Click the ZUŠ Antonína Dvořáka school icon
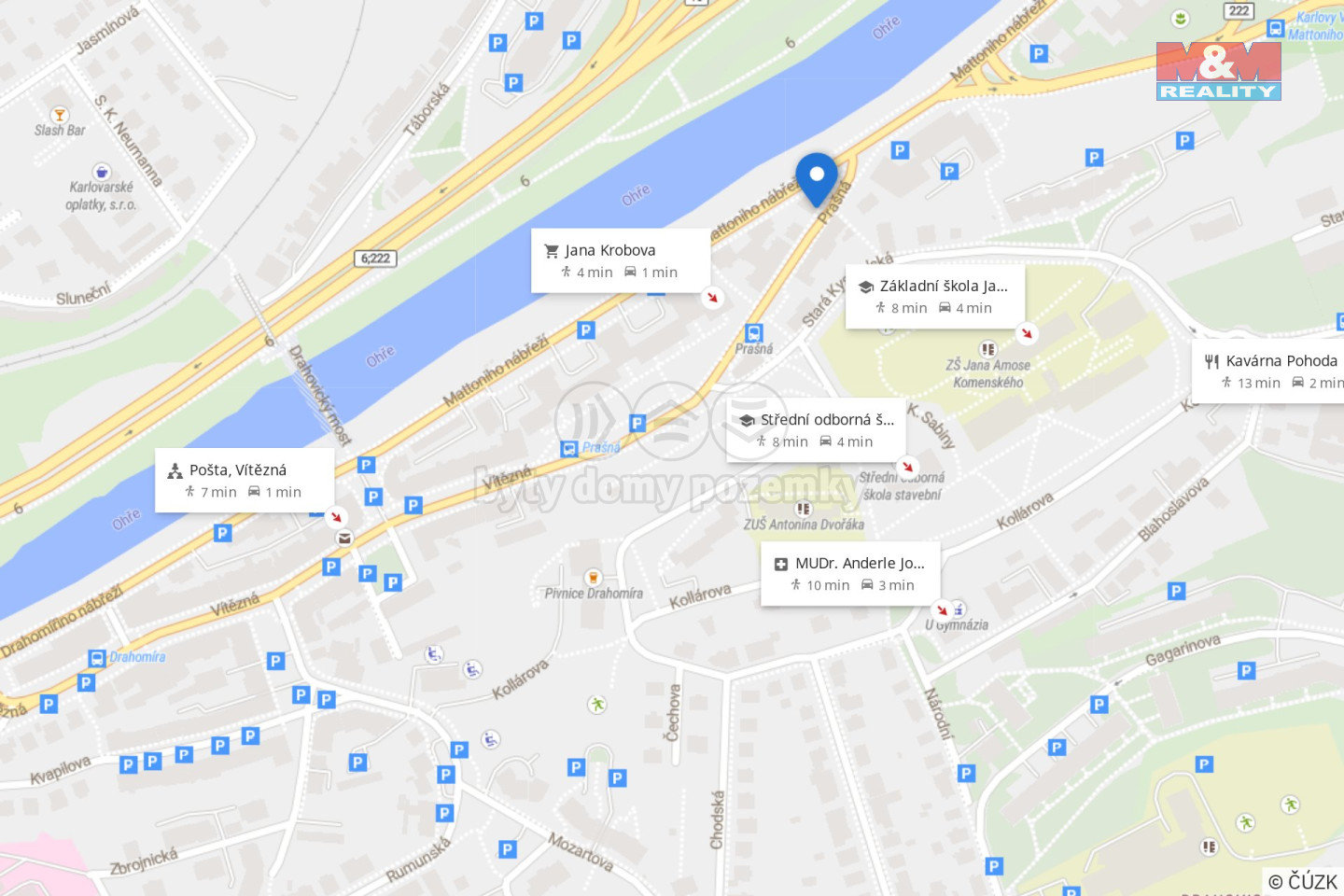The image size is (1344, 896). click(x=802, y=509)
